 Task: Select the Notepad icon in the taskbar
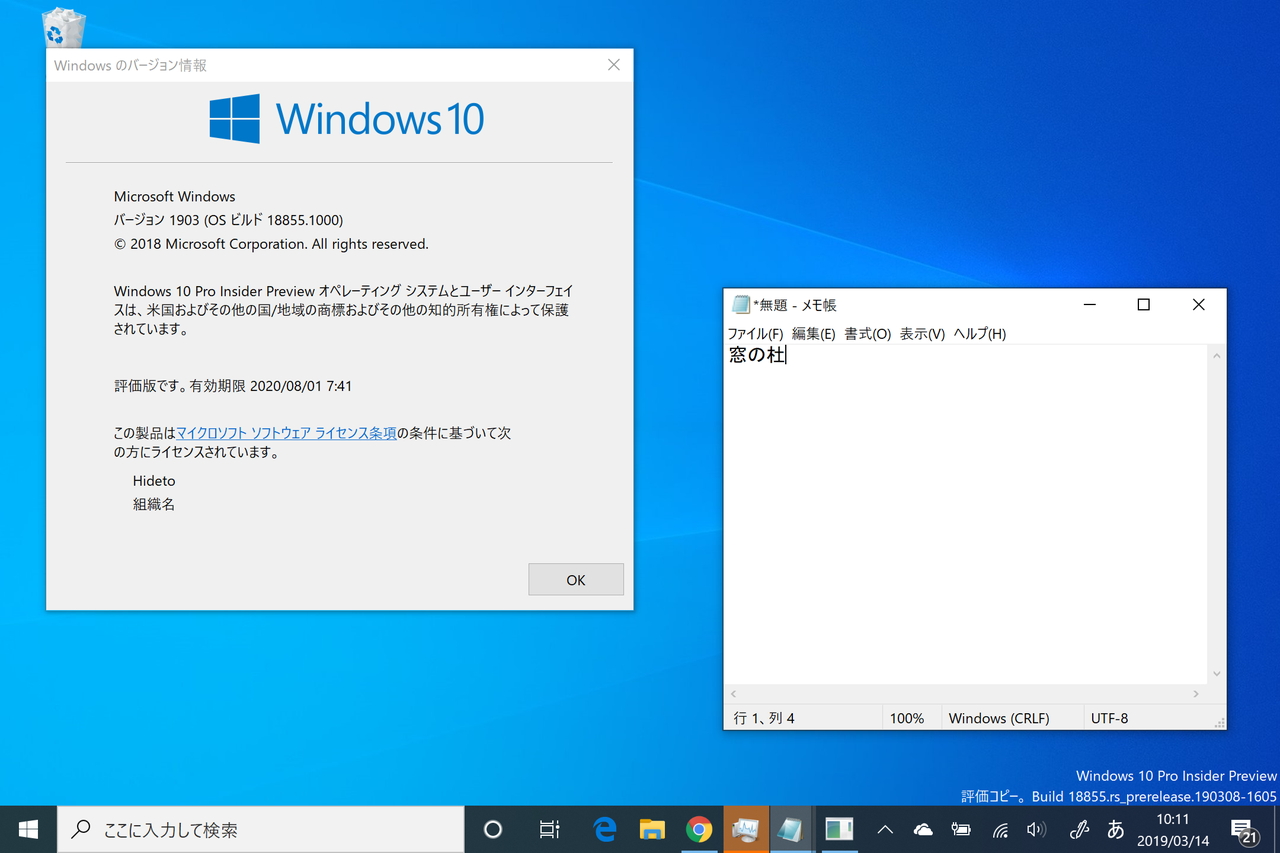tap(790, 829)
